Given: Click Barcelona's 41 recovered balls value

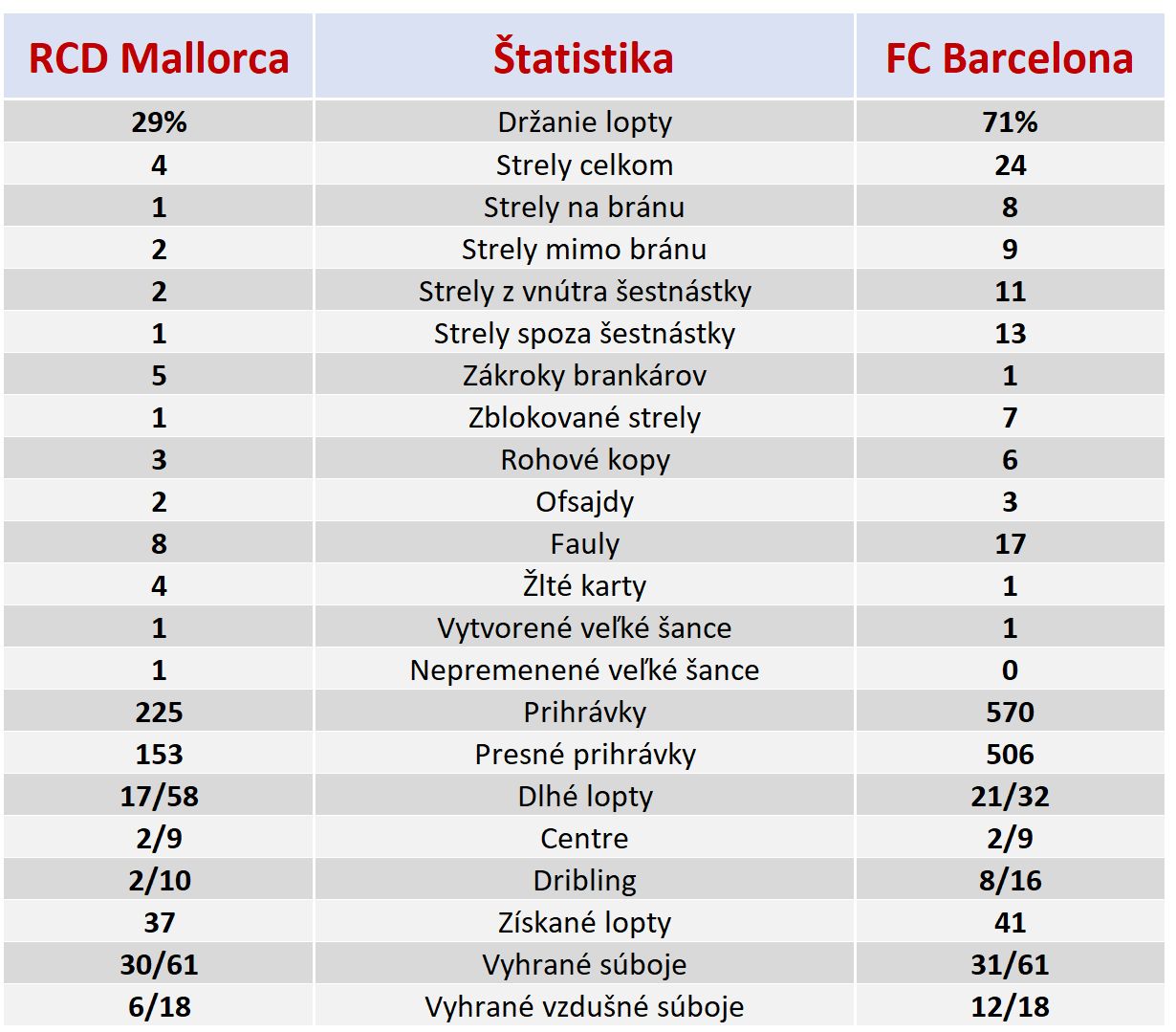Looking at the screenshot, I should point(1010,922).
